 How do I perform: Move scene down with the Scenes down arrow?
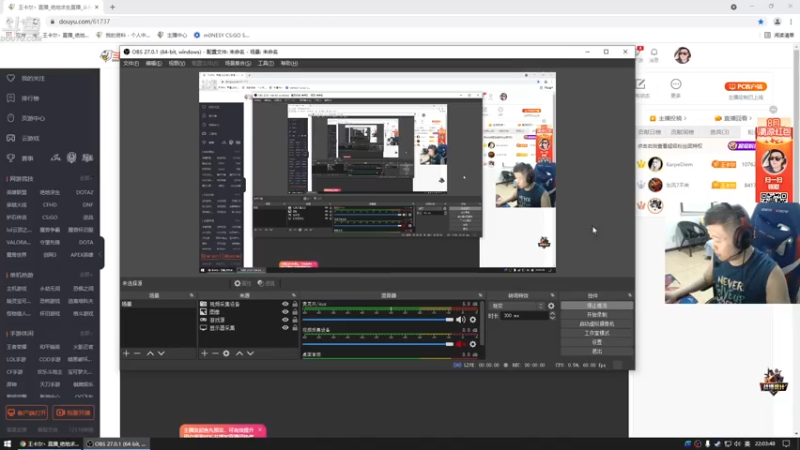coord(161,353)
